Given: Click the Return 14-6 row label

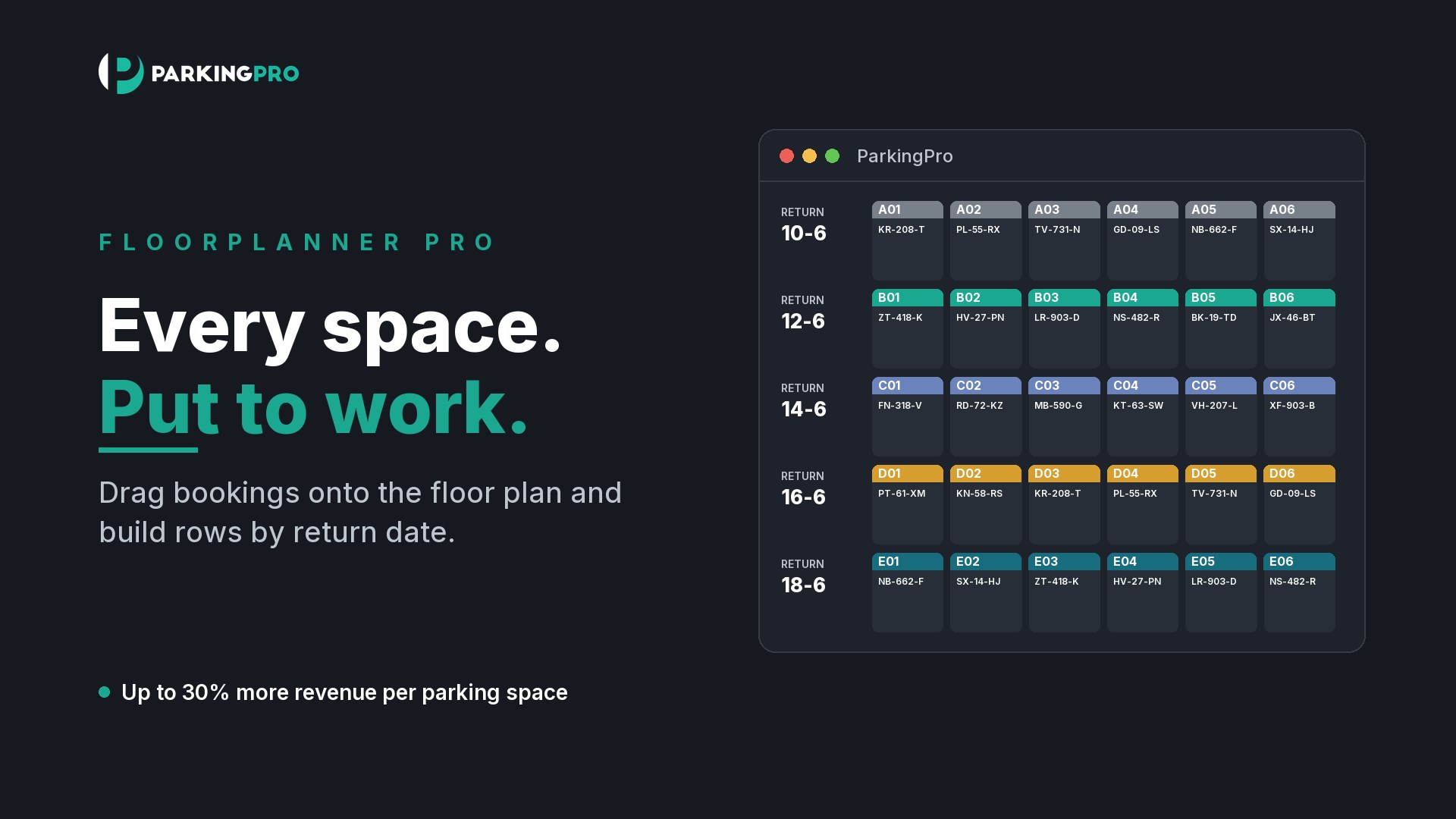Looking at the screenshot, I should [x=804, y=401].
